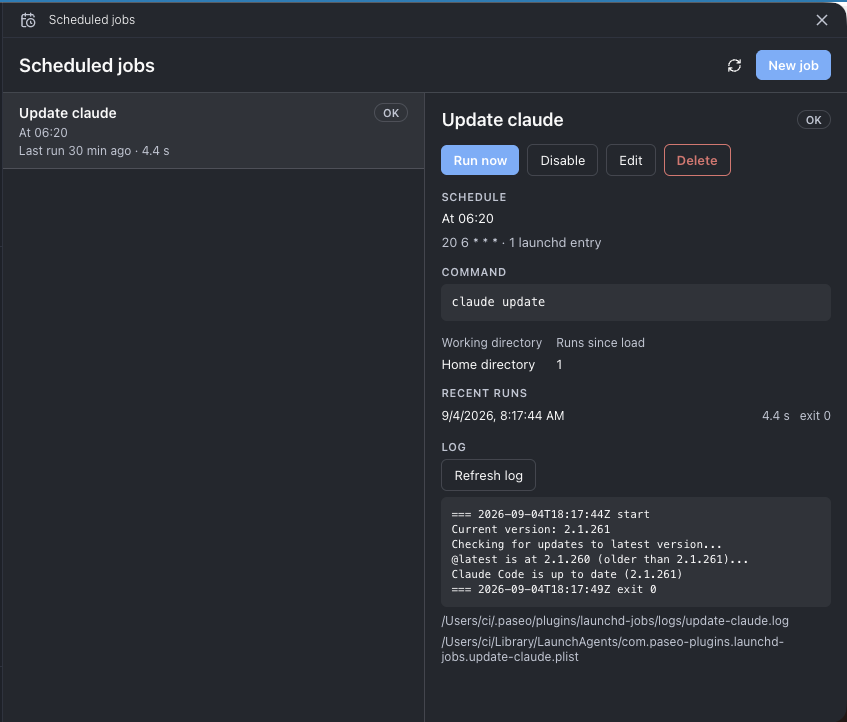Click the OK status badge in details

tap(814, 120)
